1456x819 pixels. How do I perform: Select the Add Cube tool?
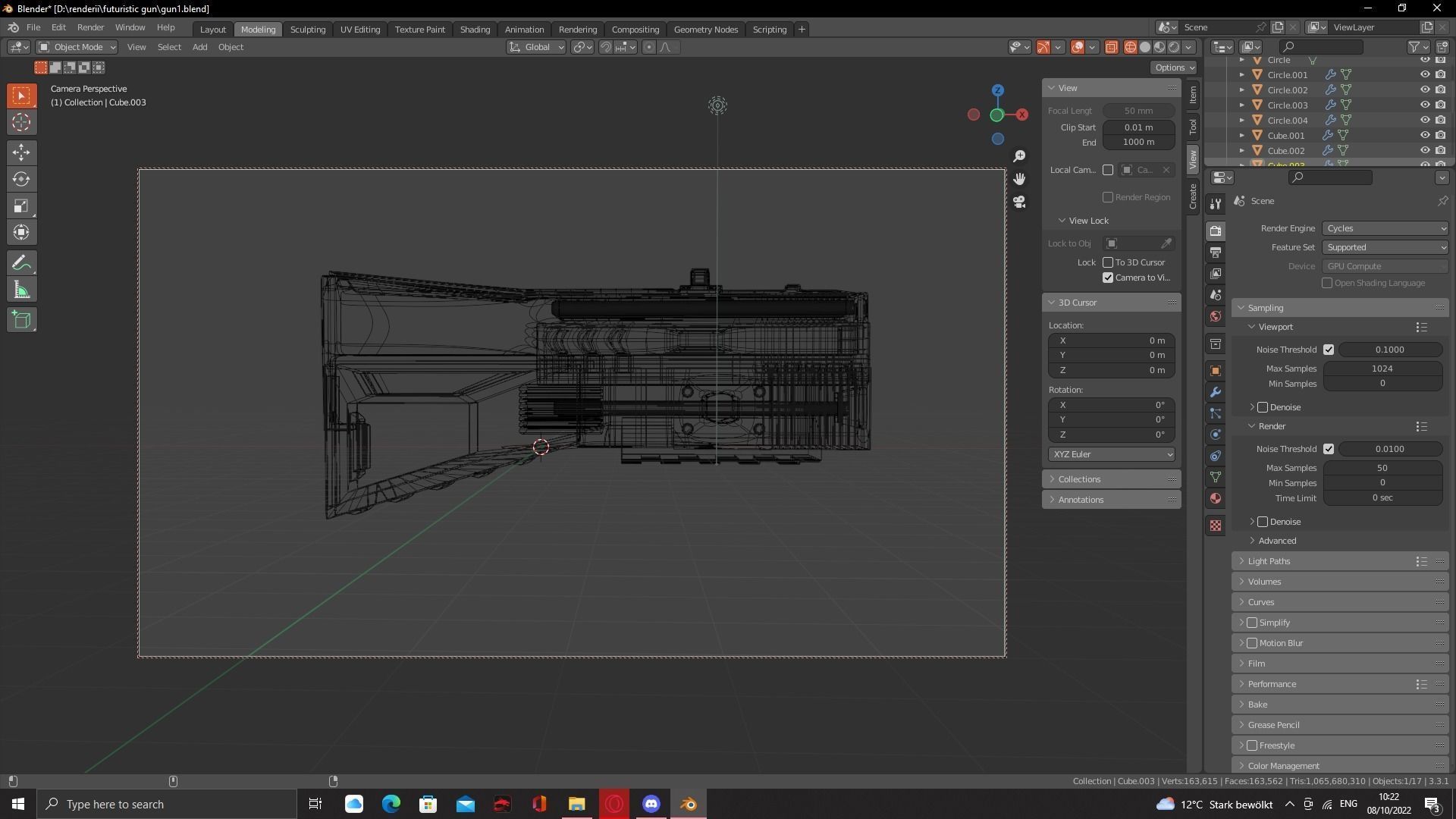point(21,319)
